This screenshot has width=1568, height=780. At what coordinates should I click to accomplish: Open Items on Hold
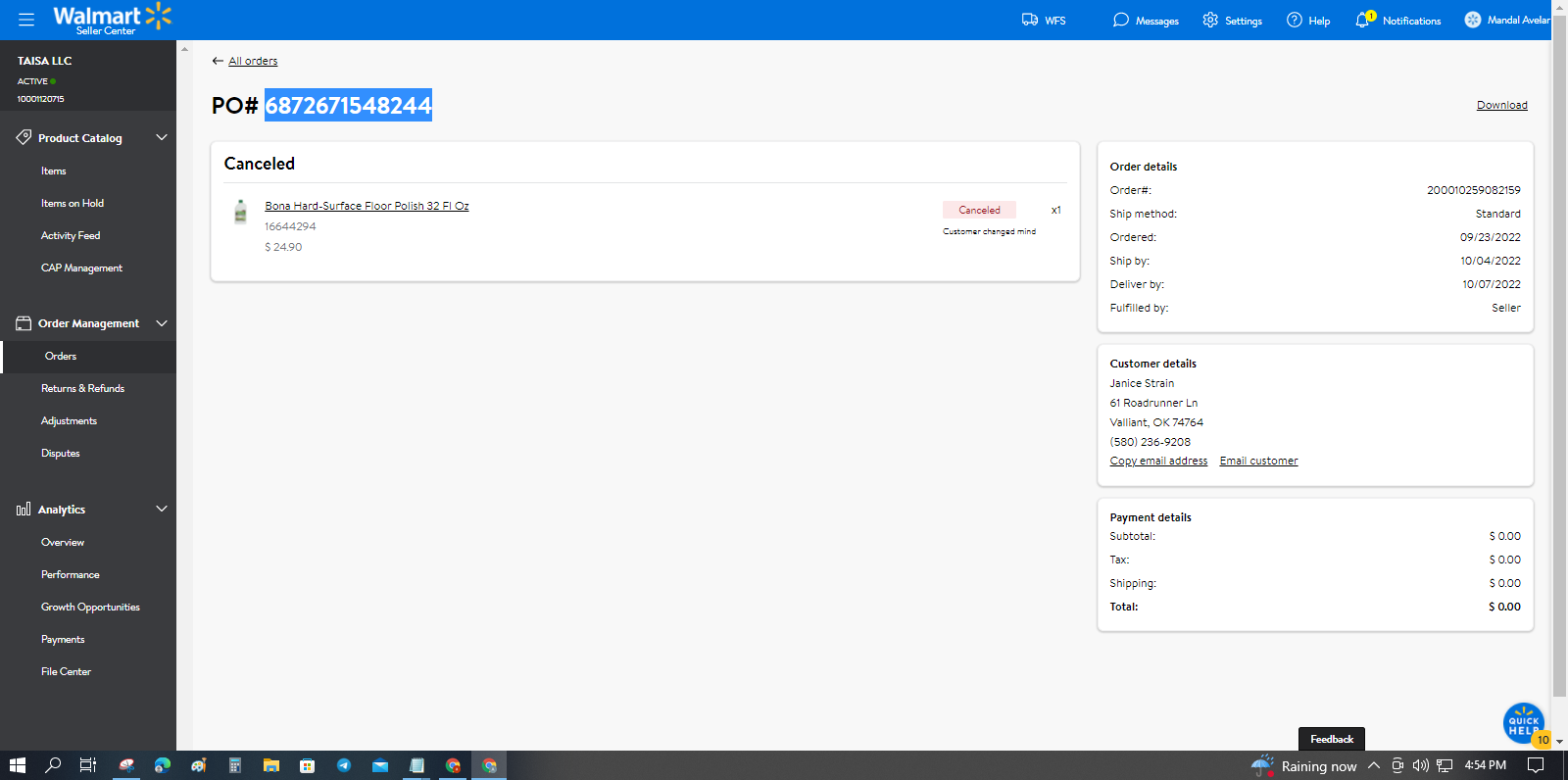pyautogui.click(x=73, y=203)
